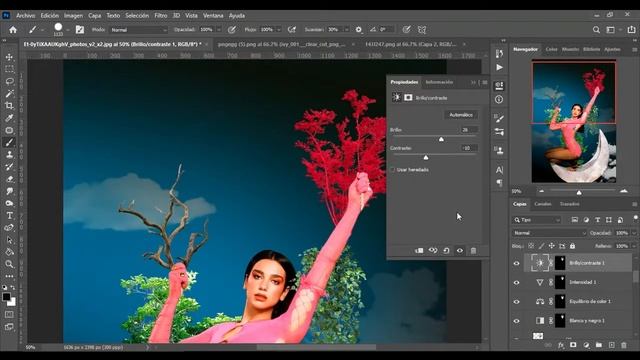Open layer Opacidad dropdown in Capas

point(634,233)
